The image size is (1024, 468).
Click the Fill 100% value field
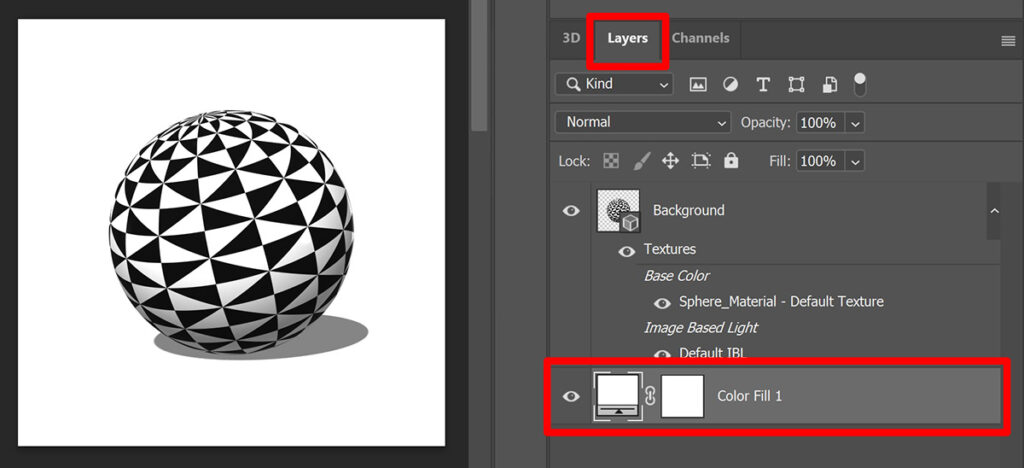[820, 161]
